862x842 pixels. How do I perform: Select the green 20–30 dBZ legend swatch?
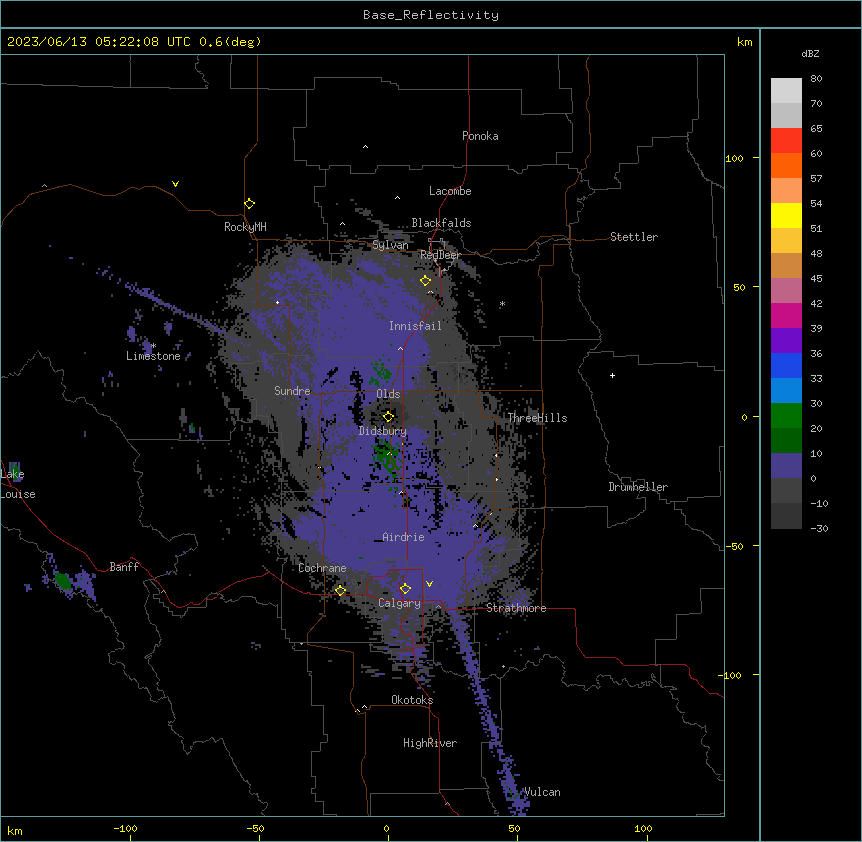click(786, 416)
